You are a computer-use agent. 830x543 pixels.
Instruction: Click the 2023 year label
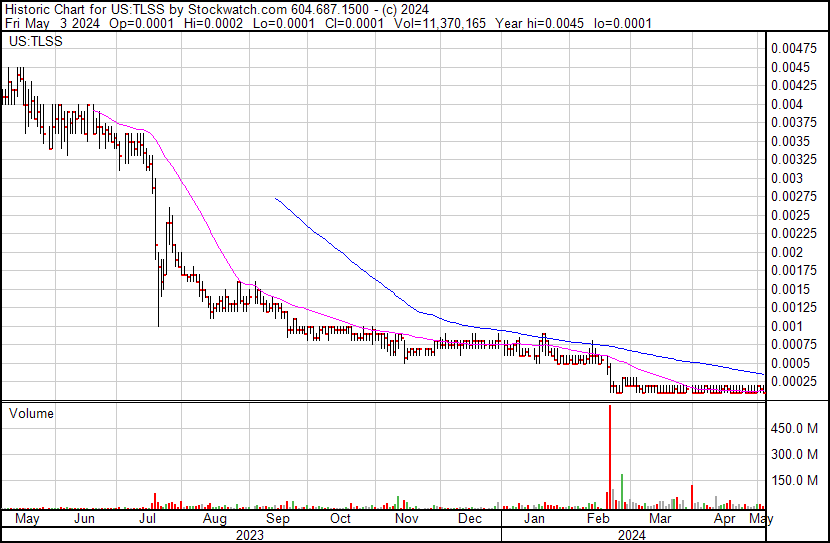[x=249, y=535]
